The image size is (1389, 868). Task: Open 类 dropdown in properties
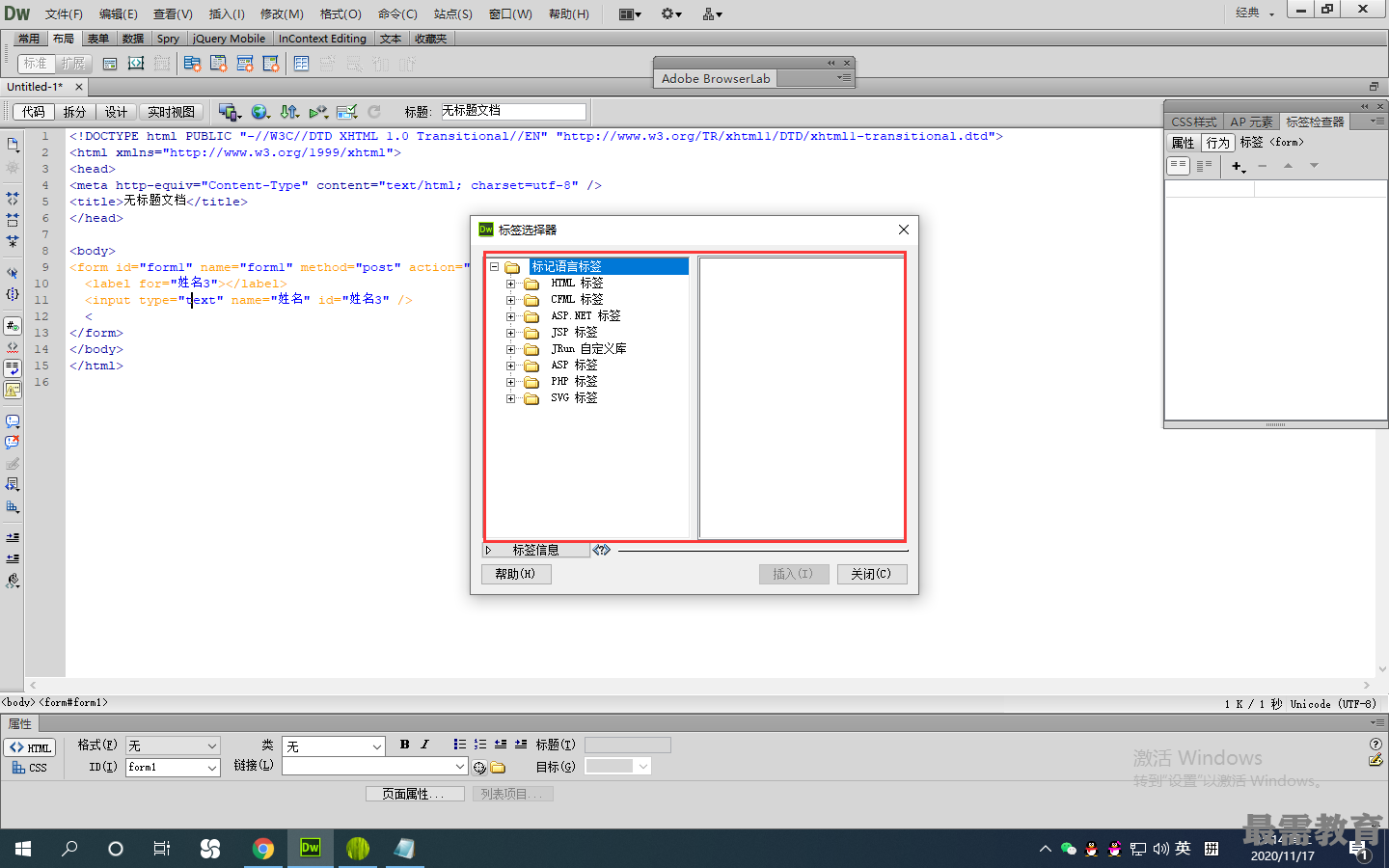coord(334,746)
